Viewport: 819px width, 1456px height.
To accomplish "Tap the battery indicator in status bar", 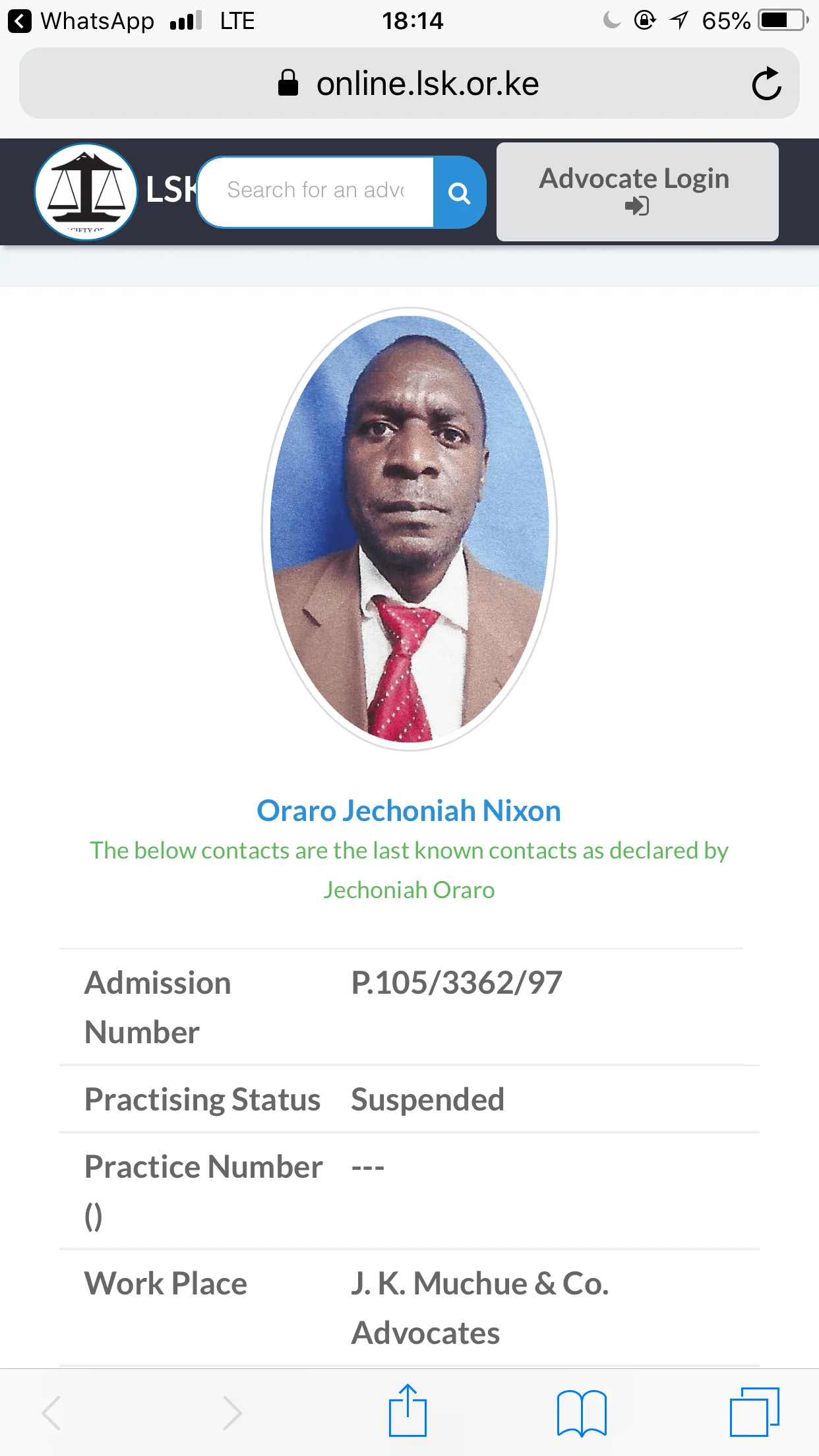I will pos(782,21).
